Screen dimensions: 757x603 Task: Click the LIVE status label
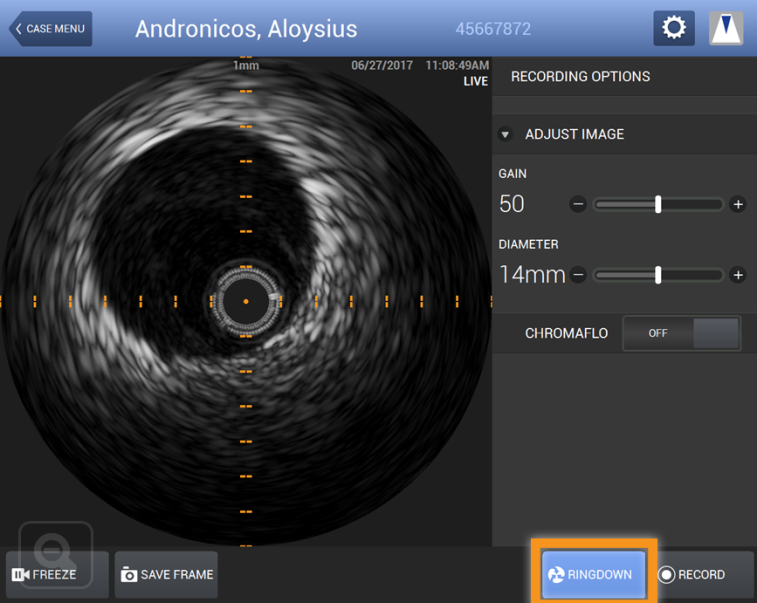click(x=476, y=81)
